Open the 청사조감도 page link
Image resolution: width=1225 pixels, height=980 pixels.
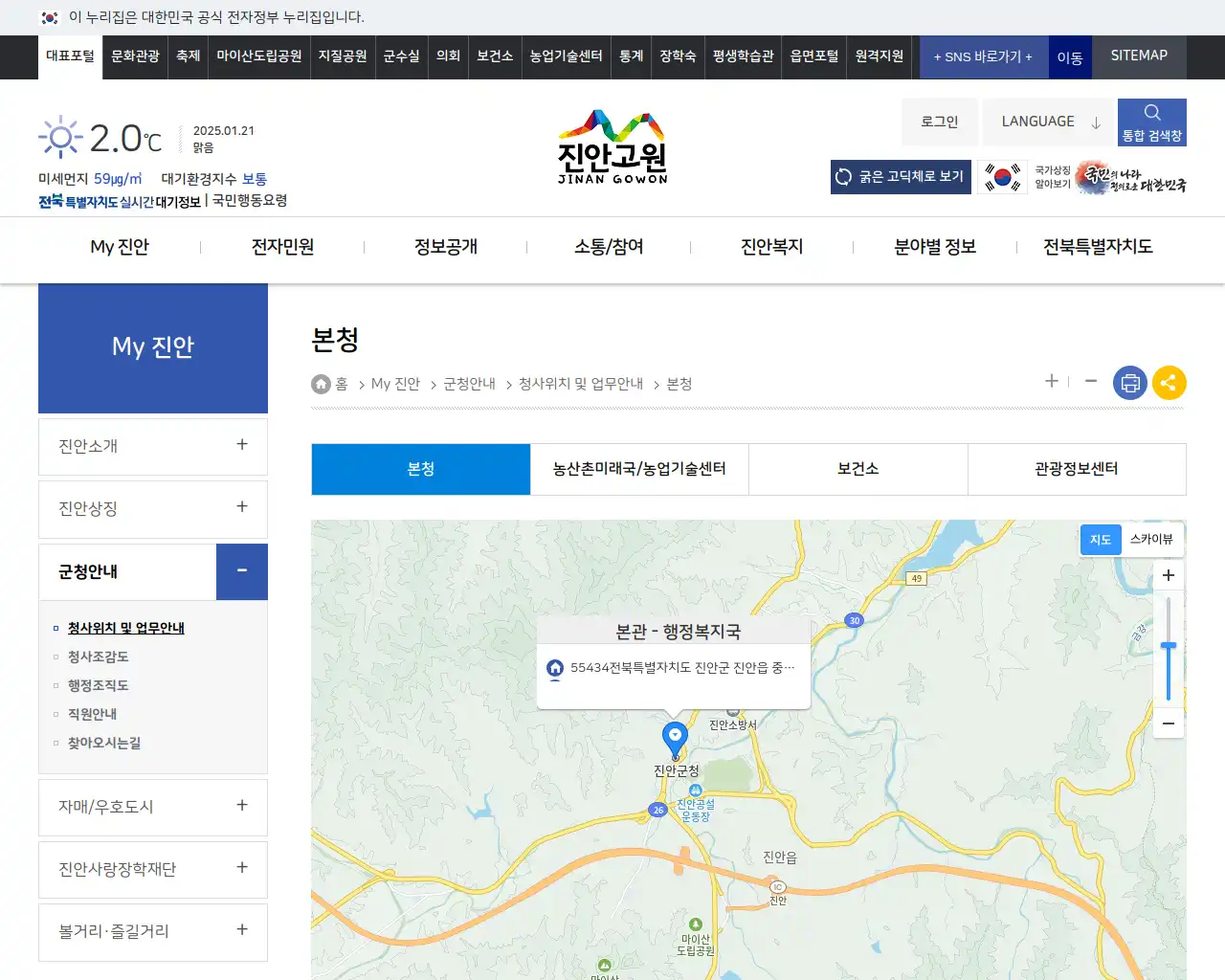click(x=96, y=657)
